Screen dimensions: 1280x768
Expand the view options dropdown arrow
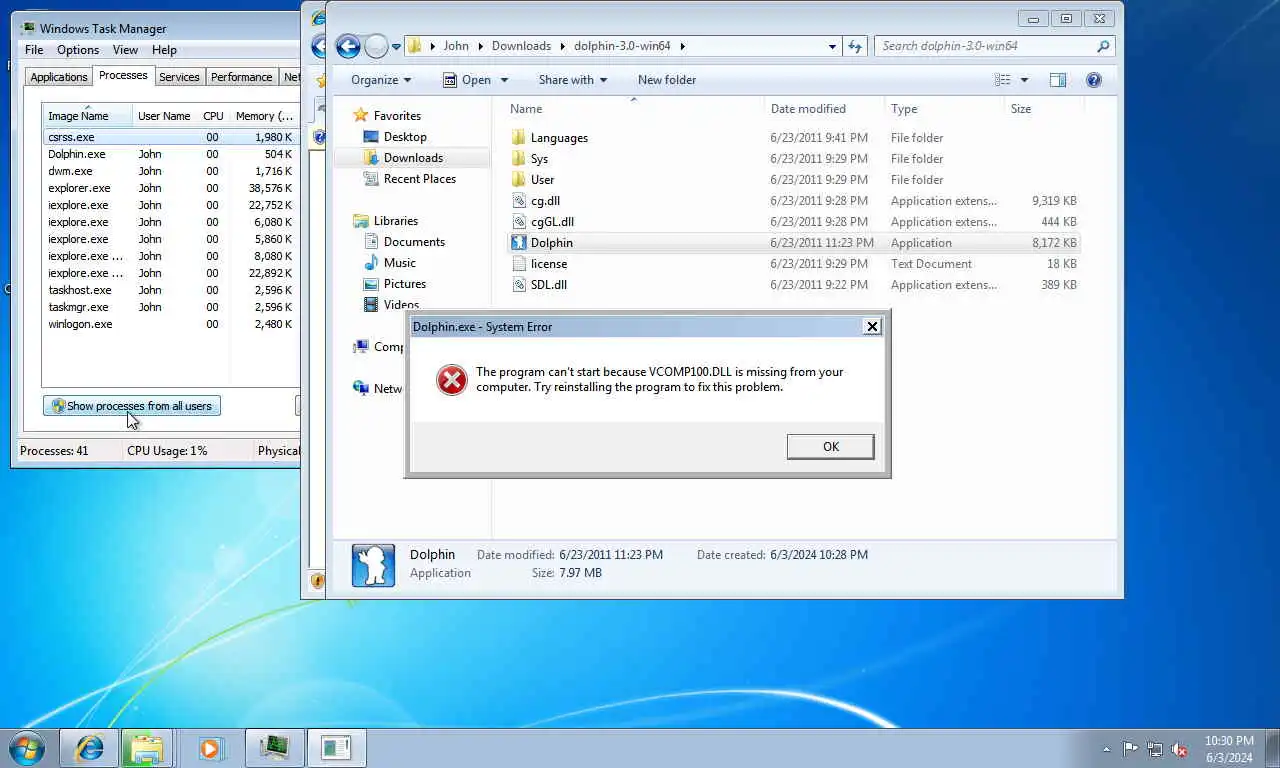coord(1024,80)
